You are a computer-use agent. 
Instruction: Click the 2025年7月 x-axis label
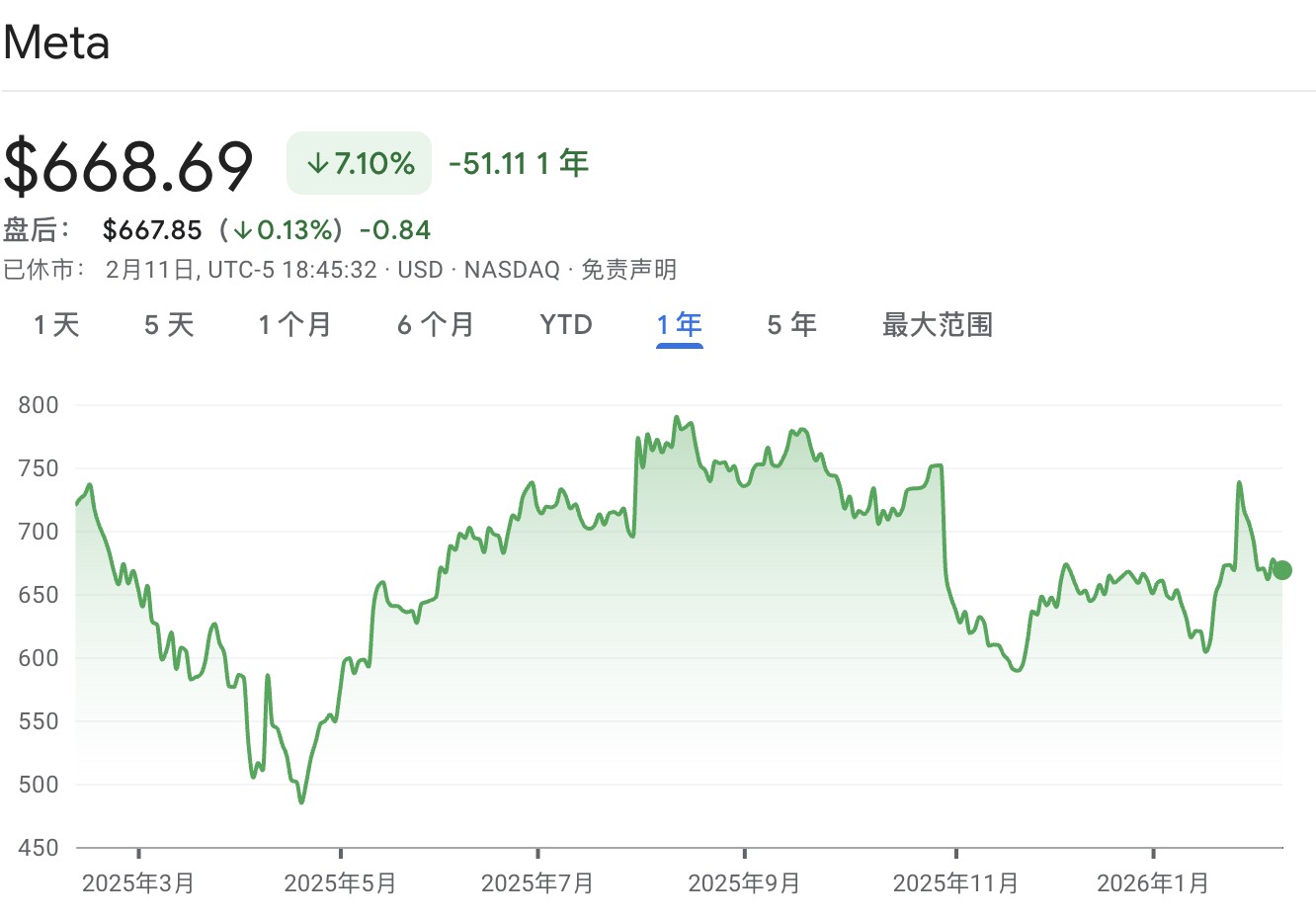537,883
